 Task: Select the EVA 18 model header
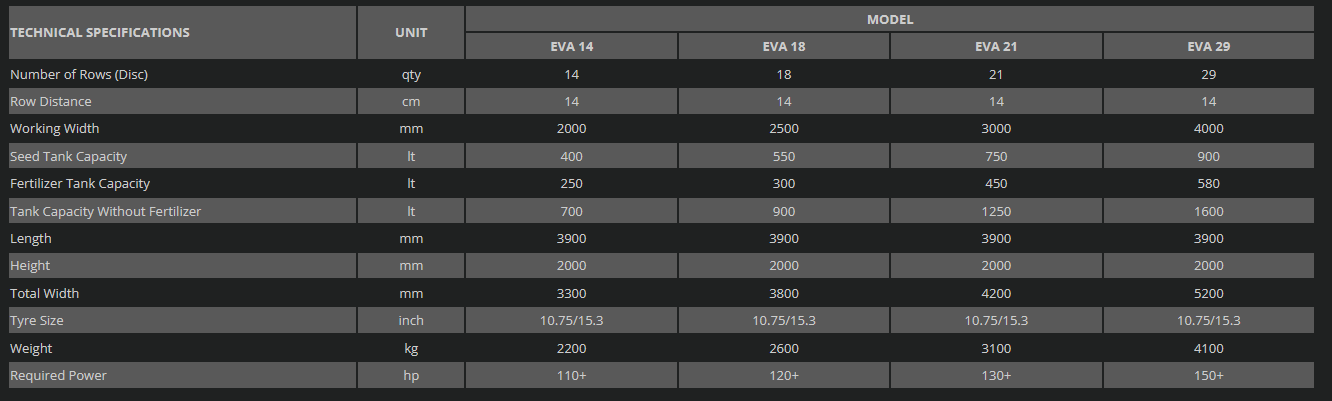click(784, 47)
